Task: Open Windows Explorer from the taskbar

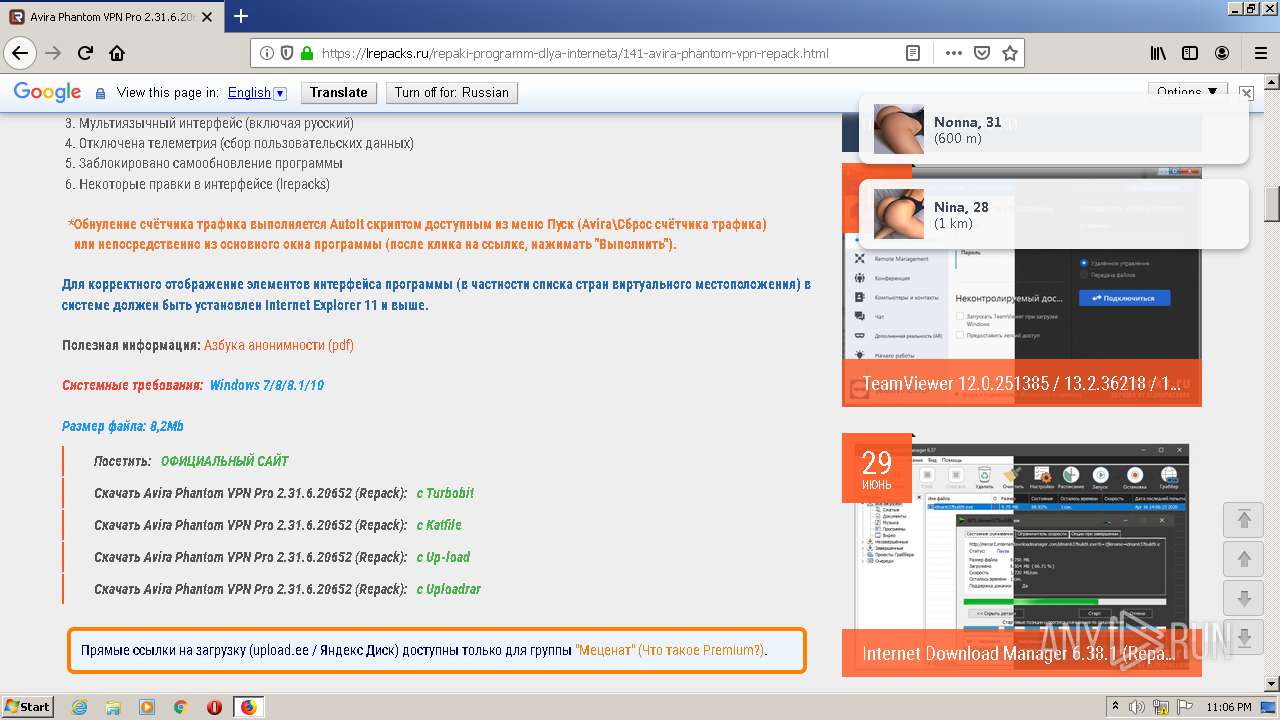Action: [x=113, y=707]
